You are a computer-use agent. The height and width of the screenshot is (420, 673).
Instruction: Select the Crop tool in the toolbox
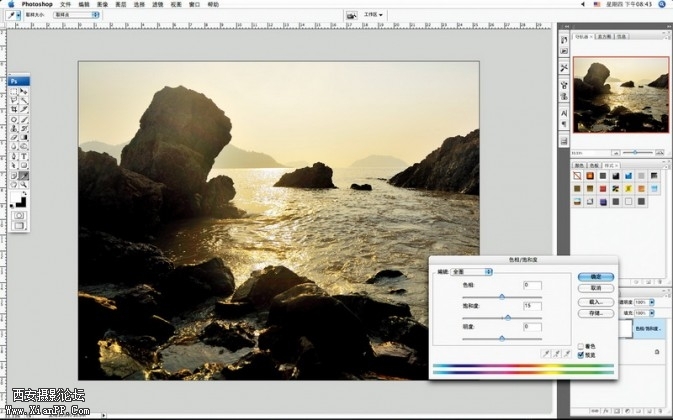[x=14, y=110]
